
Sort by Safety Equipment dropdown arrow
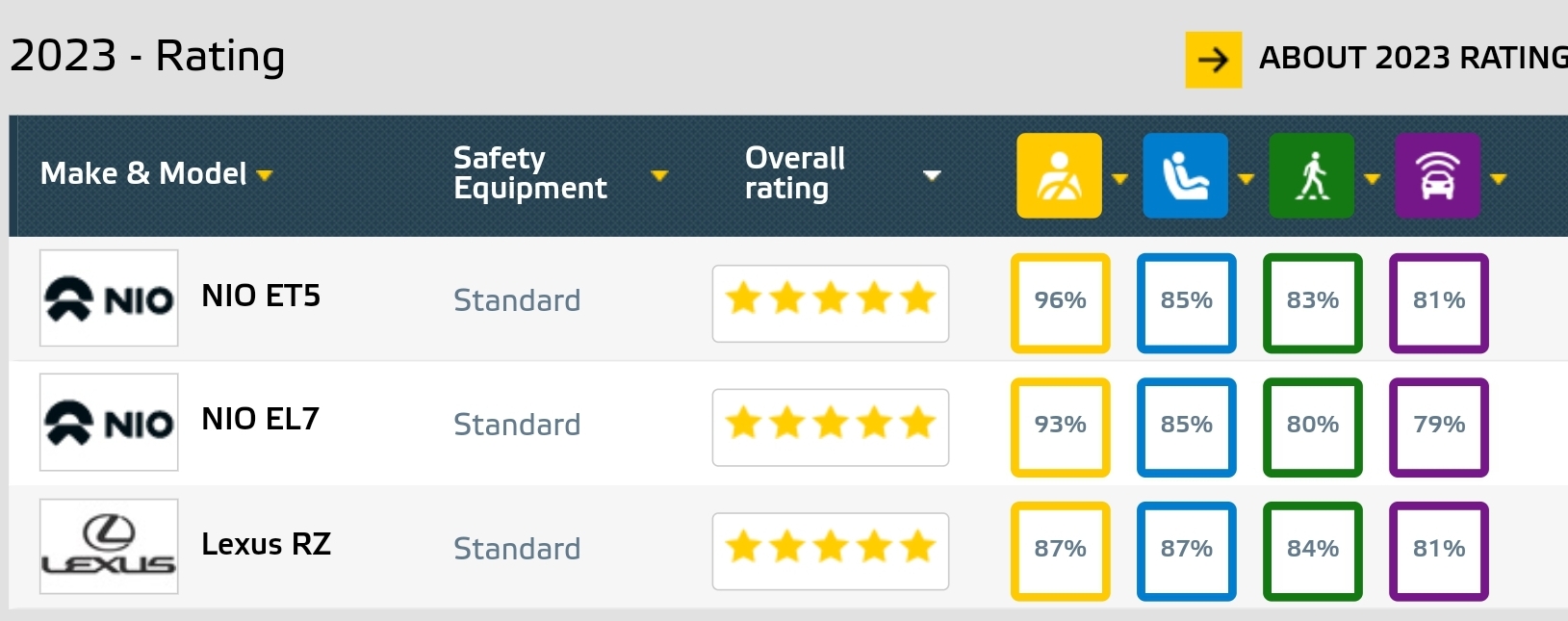(x=659, y=175)
